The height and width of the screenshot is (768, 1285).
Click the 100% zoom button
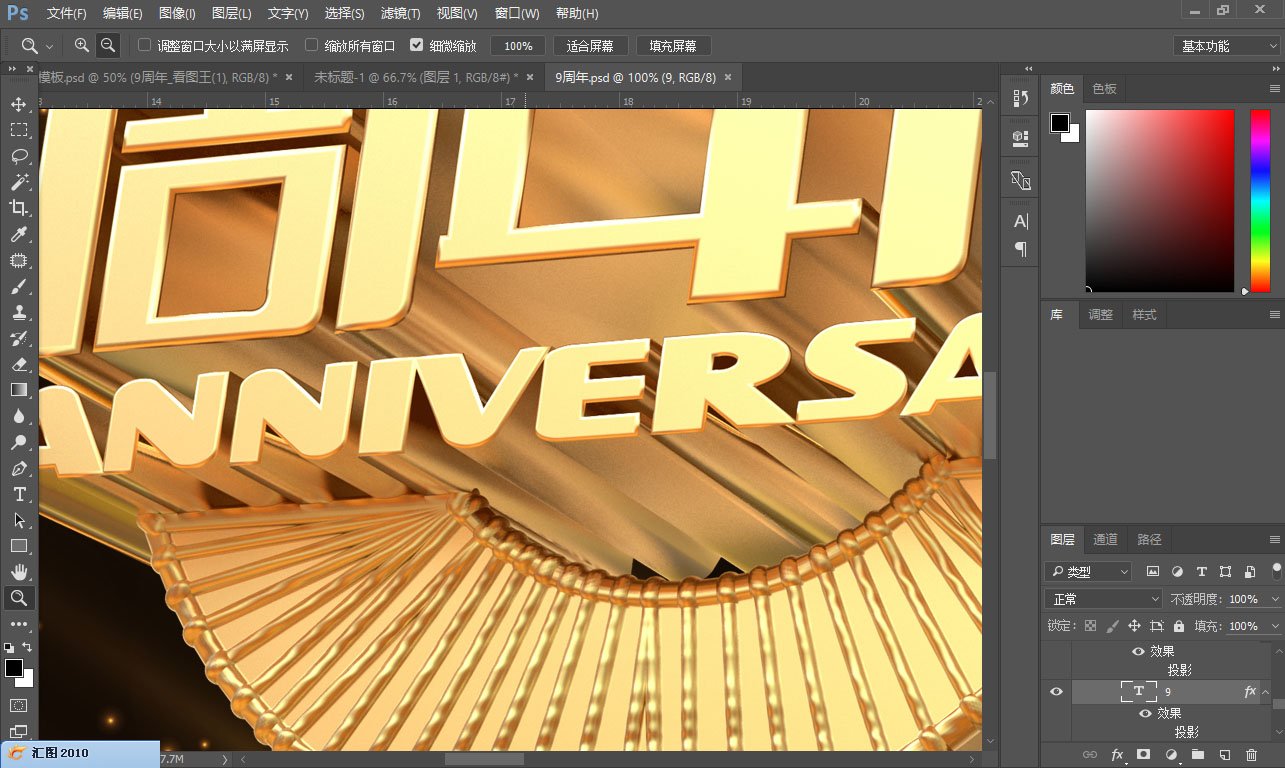click(x=518, y=46)
